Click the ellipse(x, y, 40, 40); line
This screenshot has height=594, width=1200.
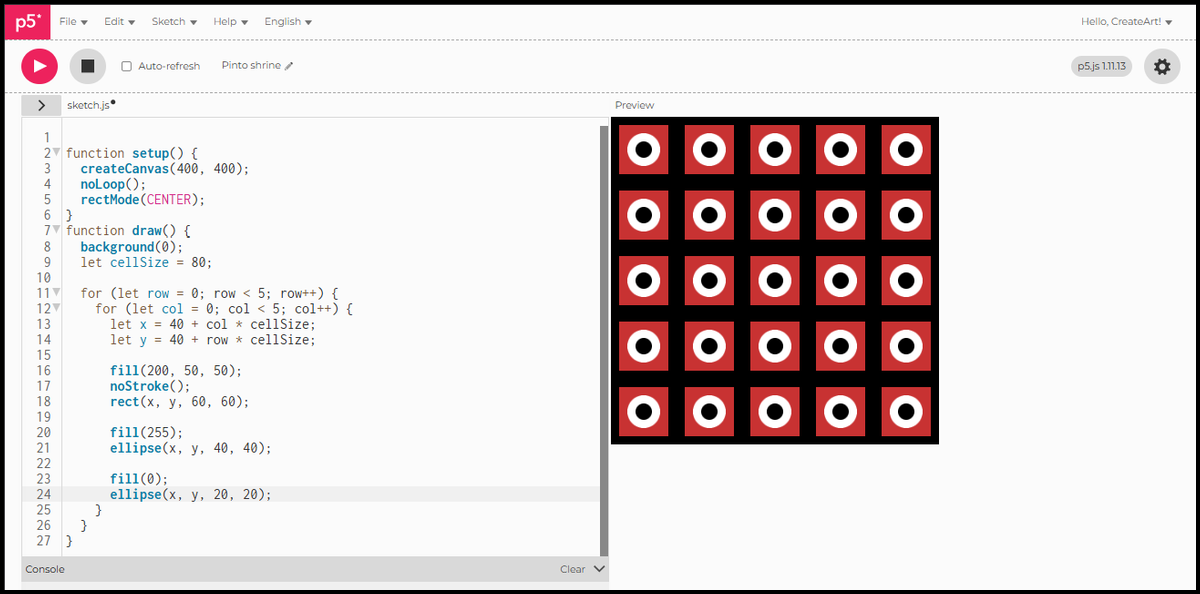(x=190, y=448)
